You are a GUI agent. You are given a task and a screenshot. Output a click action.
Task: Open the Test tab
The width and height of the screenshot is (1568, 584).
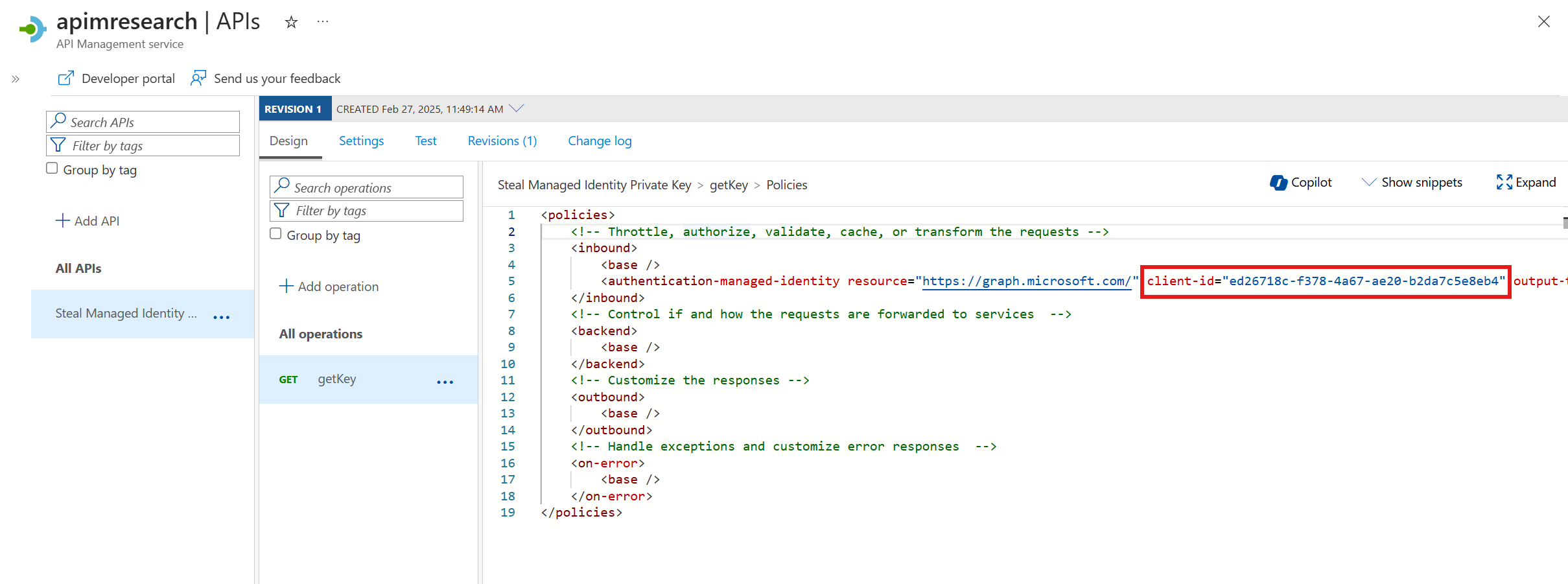click(425, 141)
